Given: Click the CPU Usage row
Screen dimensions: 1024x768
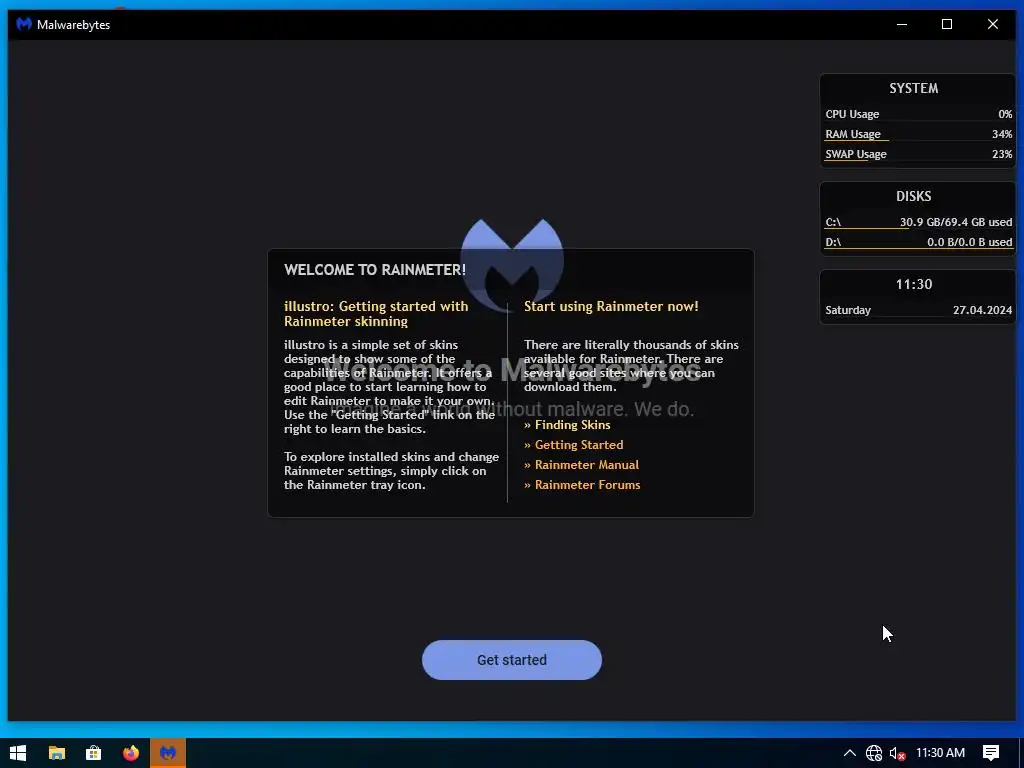Looking at the screenshot, I should pyautogui.click(x=918, y=114).
